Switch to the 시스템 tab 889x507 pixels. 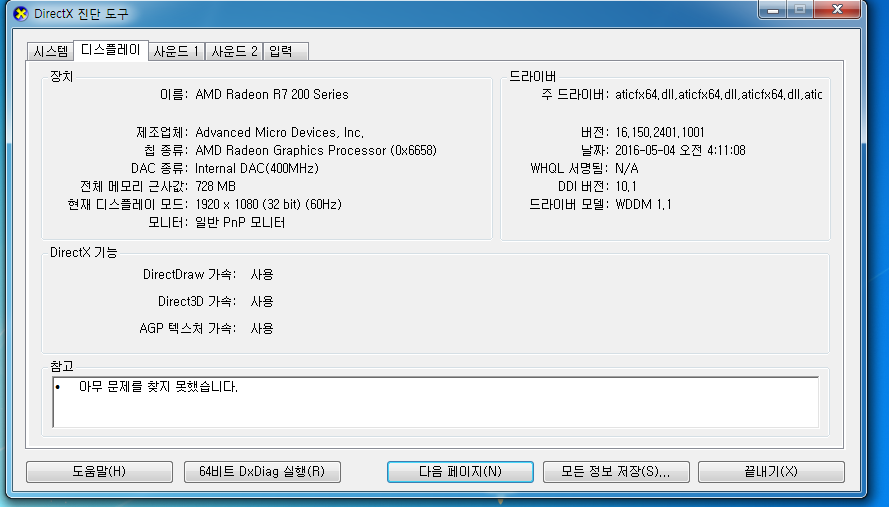coord(50,52)
